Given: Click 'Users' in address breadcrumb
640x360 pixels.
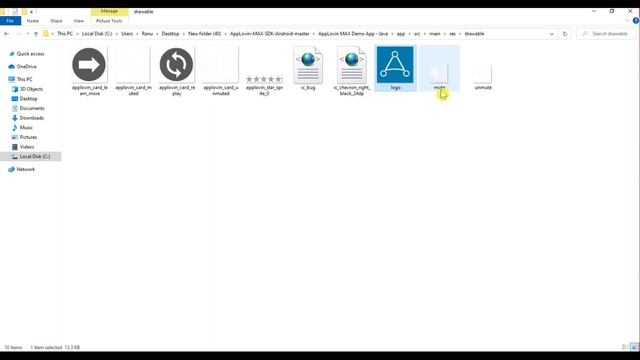Looking at the screenshot, I should click(x=127, y=34).
